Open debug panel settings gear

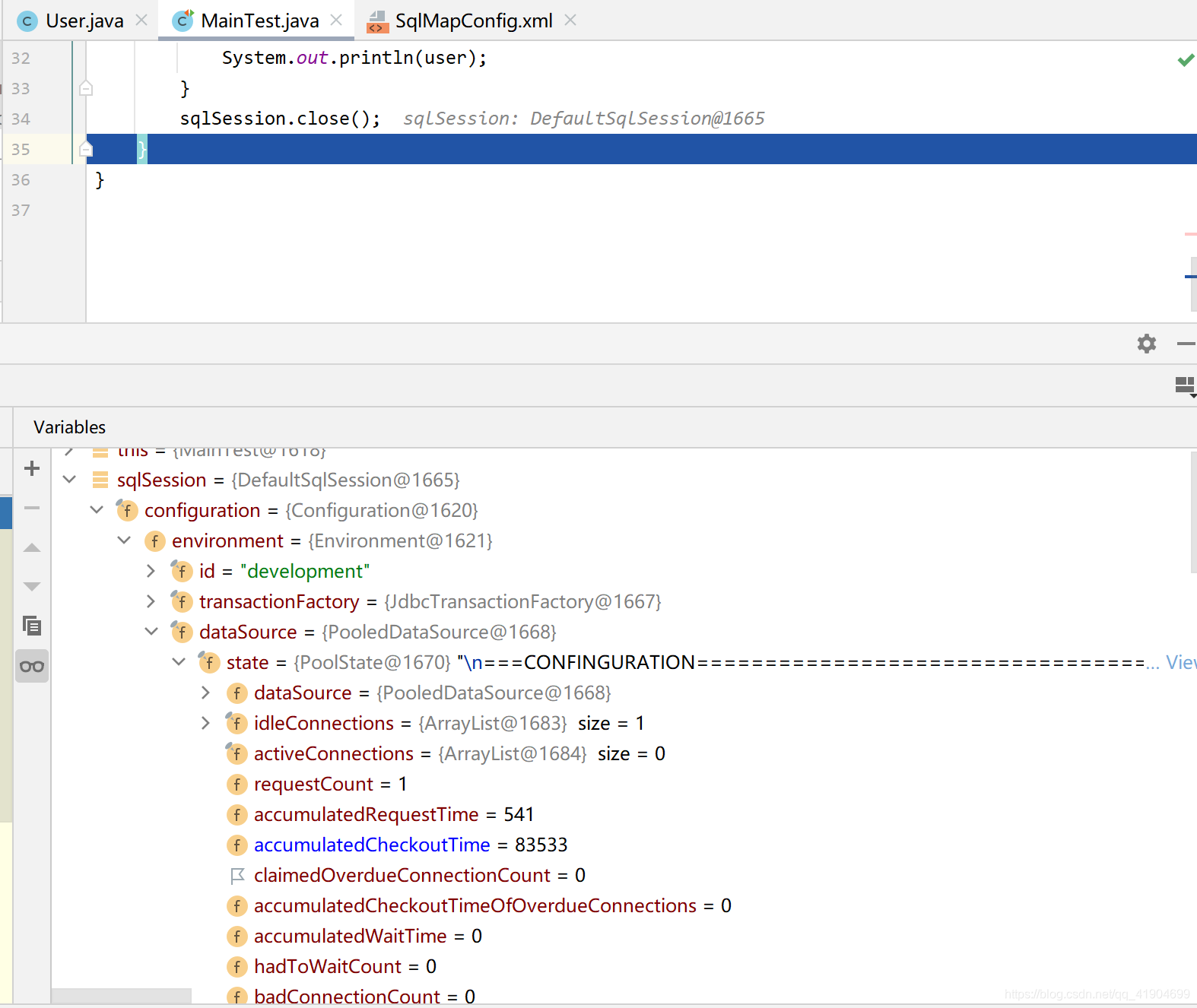click(1147, 344)
